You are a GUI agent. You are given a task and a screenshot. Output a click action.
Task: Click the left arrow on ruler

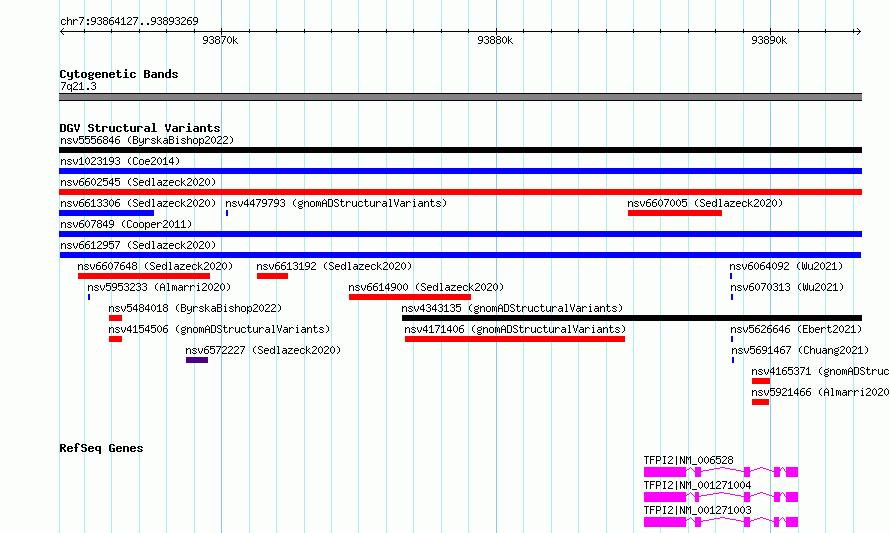[x=62, y=31]
